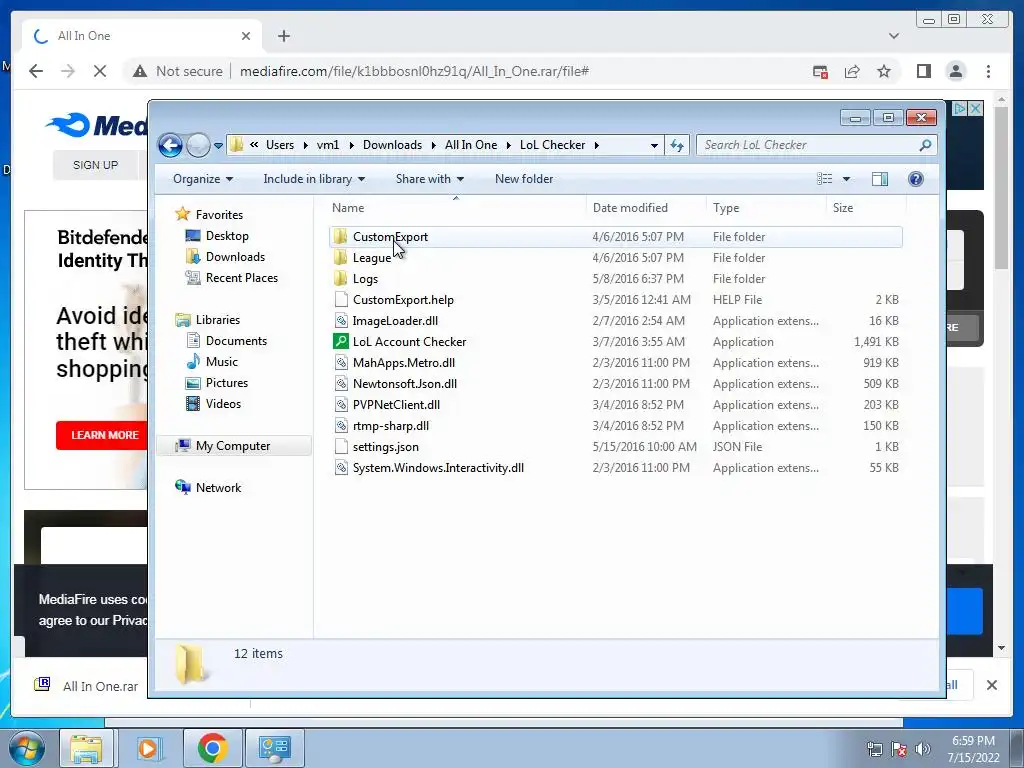Image resolution: width=1024 pixels, height=768 pixels.
Task: Click Users in the address breadcrumb
Action: click(x=280, y=145)
